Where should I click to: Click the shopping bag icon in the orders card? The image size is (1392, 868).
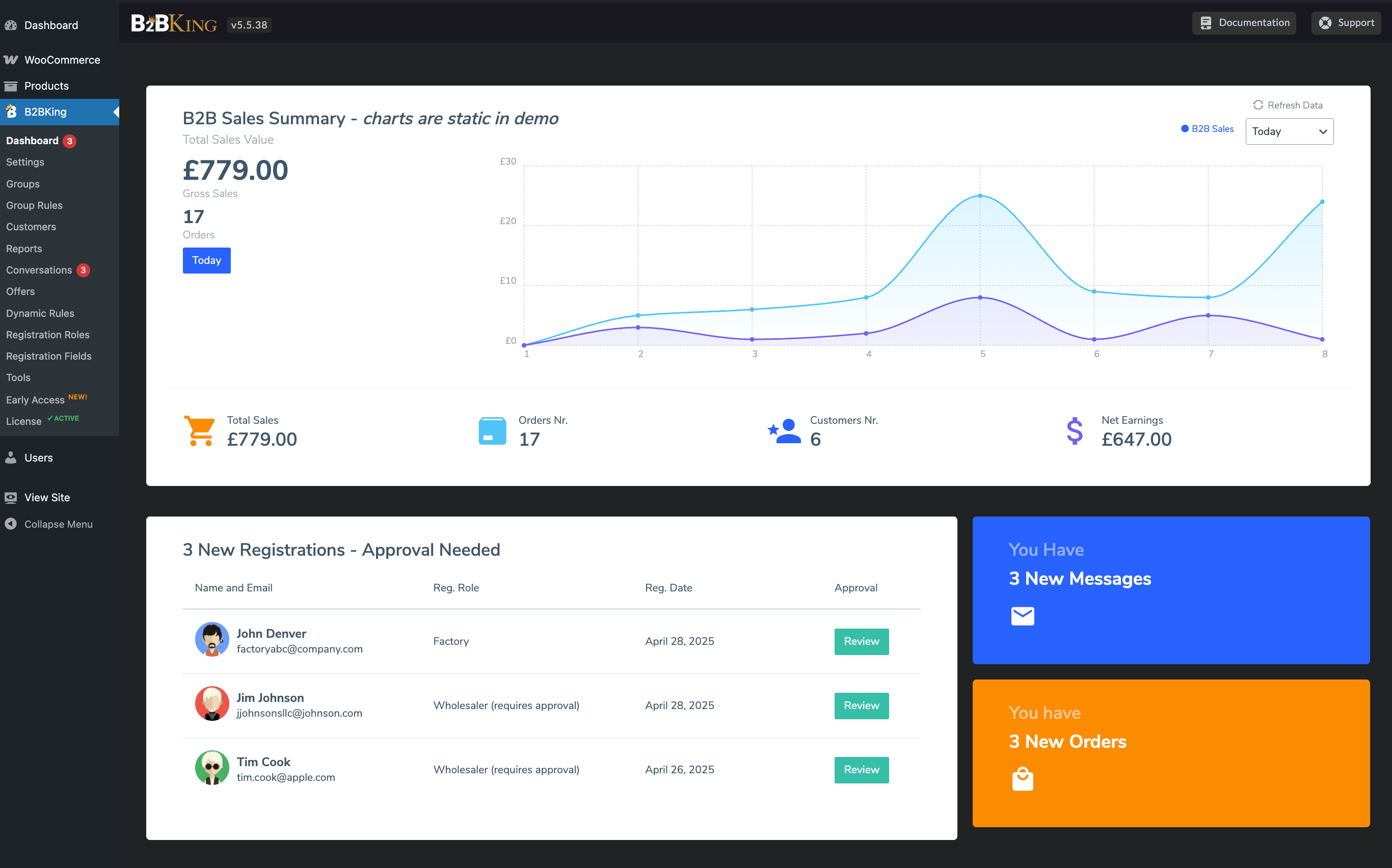click(x=1022, y=779)
